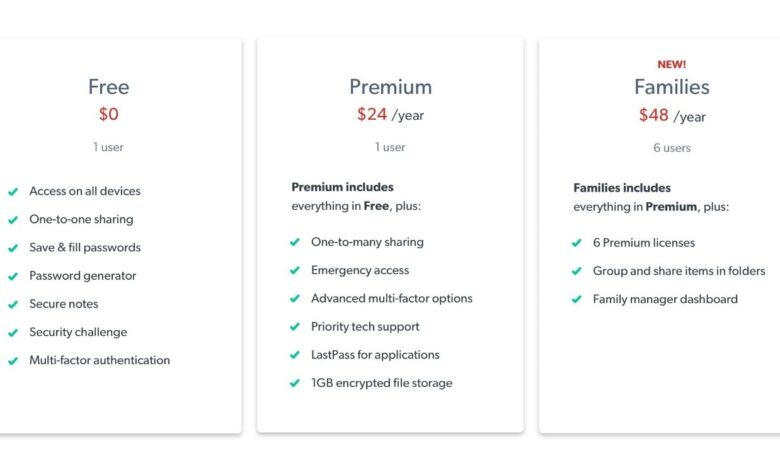Viewport: 780px width, 470px height.
Task: Click the Multi-factor authentication feature text
Action: (x=99, y=360)
